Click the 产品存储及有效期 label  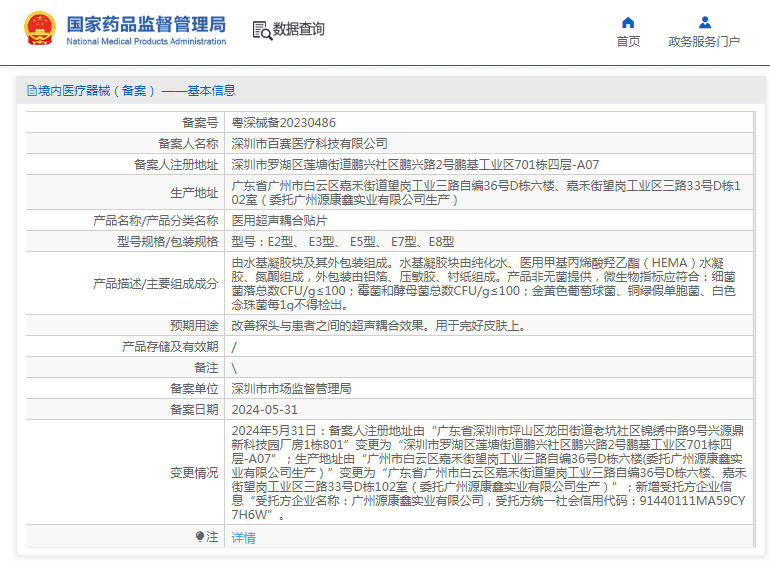(170, 347)
